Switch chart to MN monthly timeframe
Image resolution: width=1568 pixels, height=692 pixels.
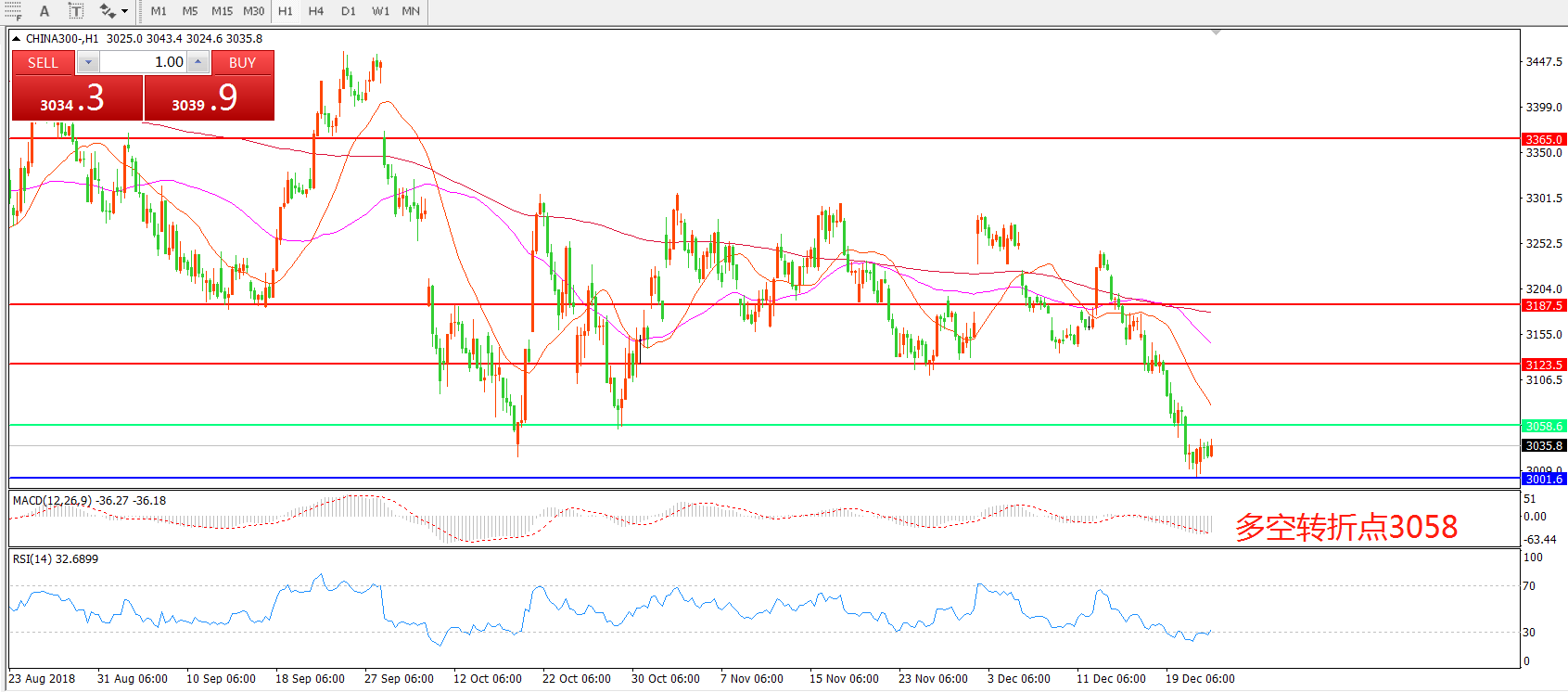coord(411,11)
